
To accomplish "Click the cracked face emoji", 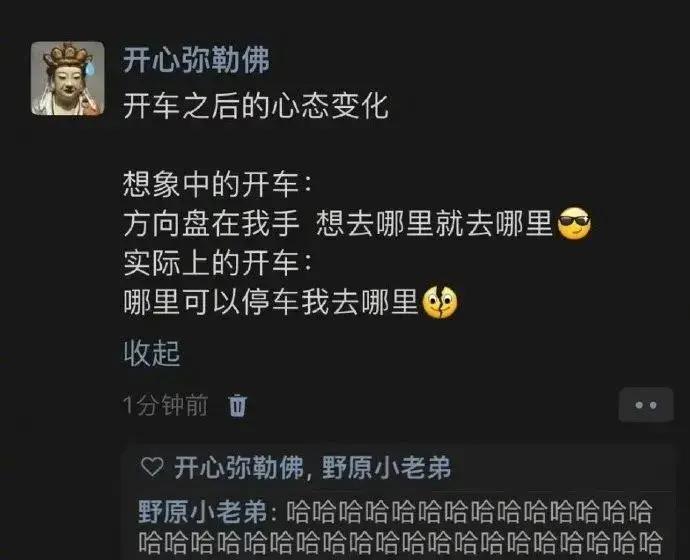I will [440, 302].
